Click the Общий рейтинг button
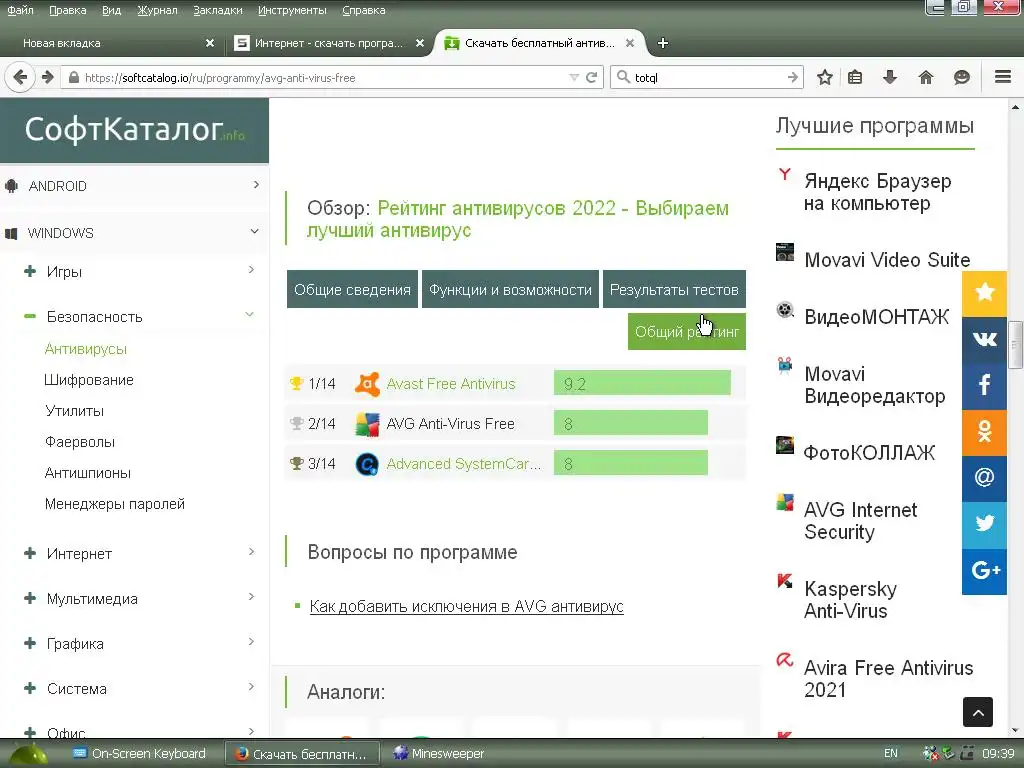This screenshot has height=768, width=1024. [x=686, y=332]
